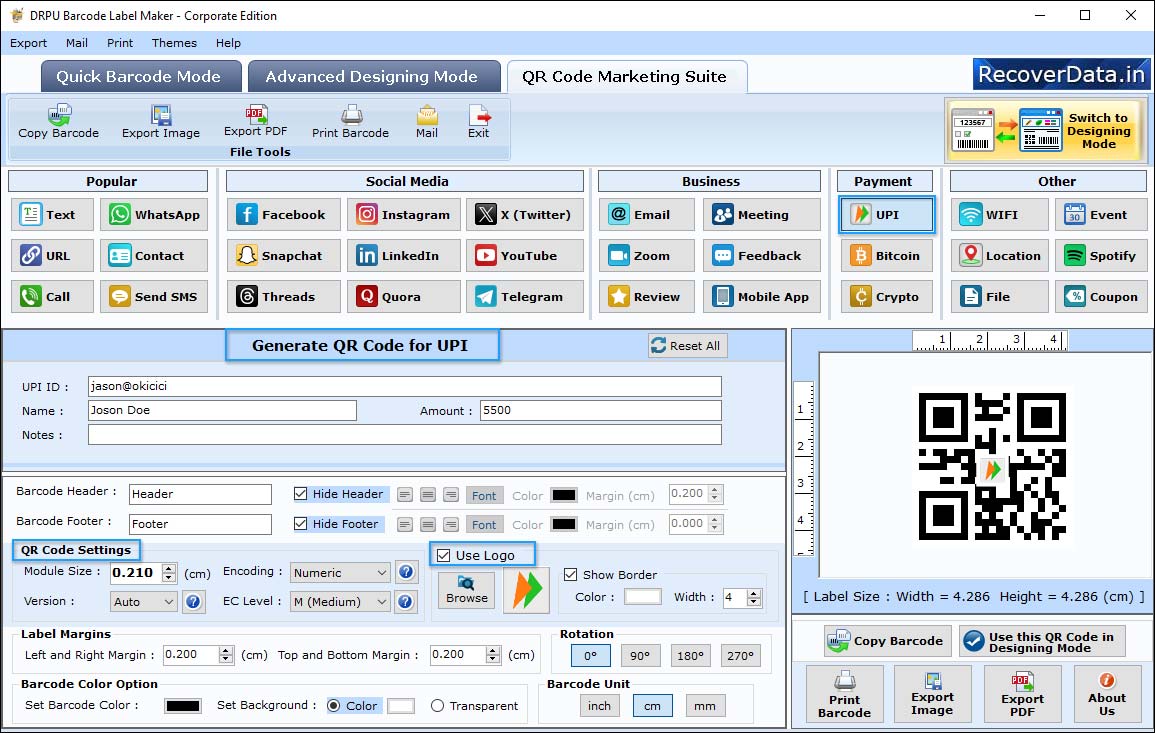Screen dimensions: 1155x733
Task: Select the Threads QR code type
Action: coord(284,297)
